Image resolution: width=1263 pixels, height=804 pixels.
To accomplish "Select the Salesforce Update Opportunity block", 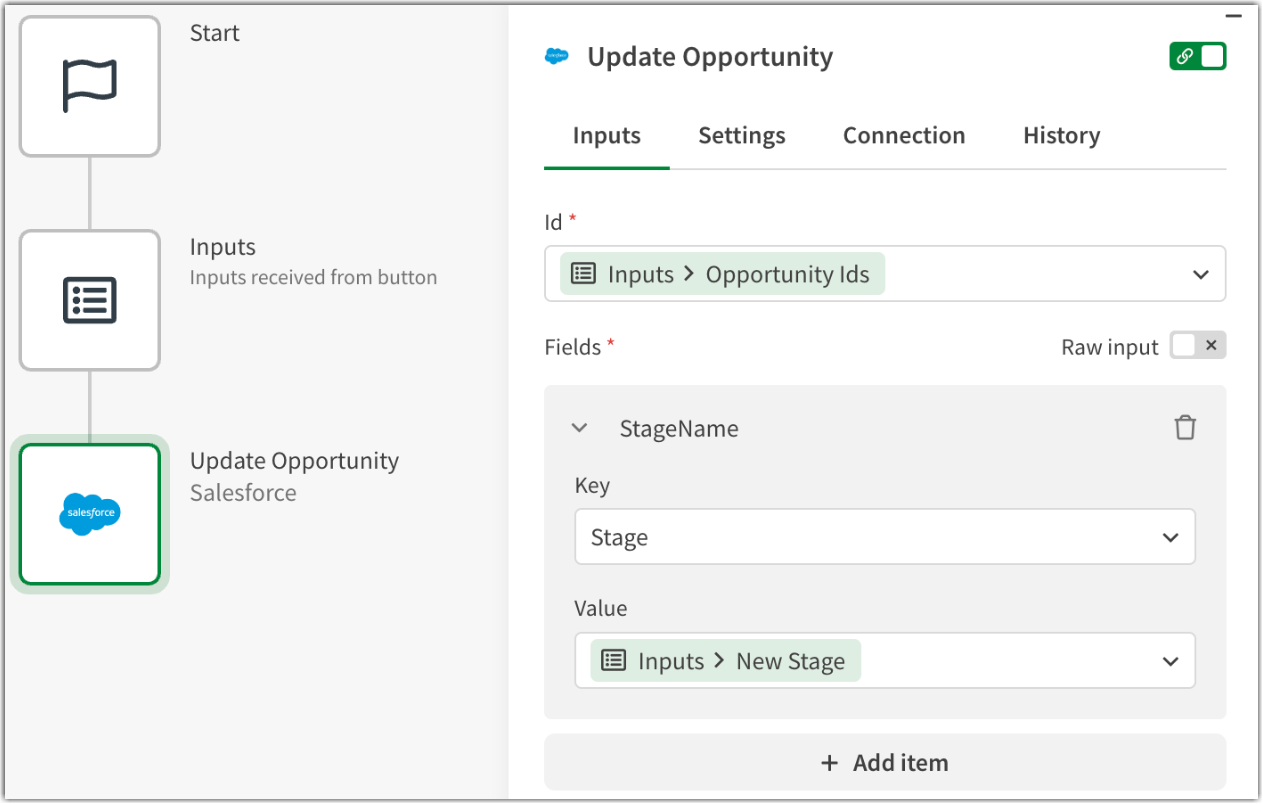I will point(90,514).
